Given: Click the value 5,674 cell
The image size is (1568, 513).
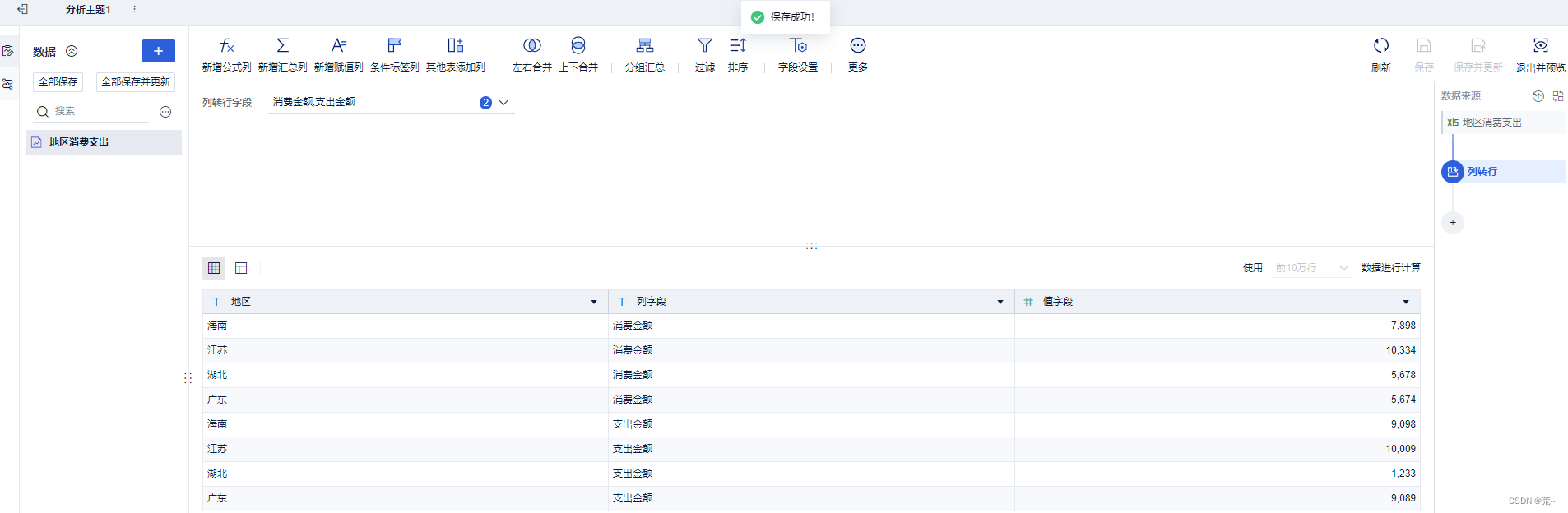Looking at the screenshot, I should (x=1218, y=400).
